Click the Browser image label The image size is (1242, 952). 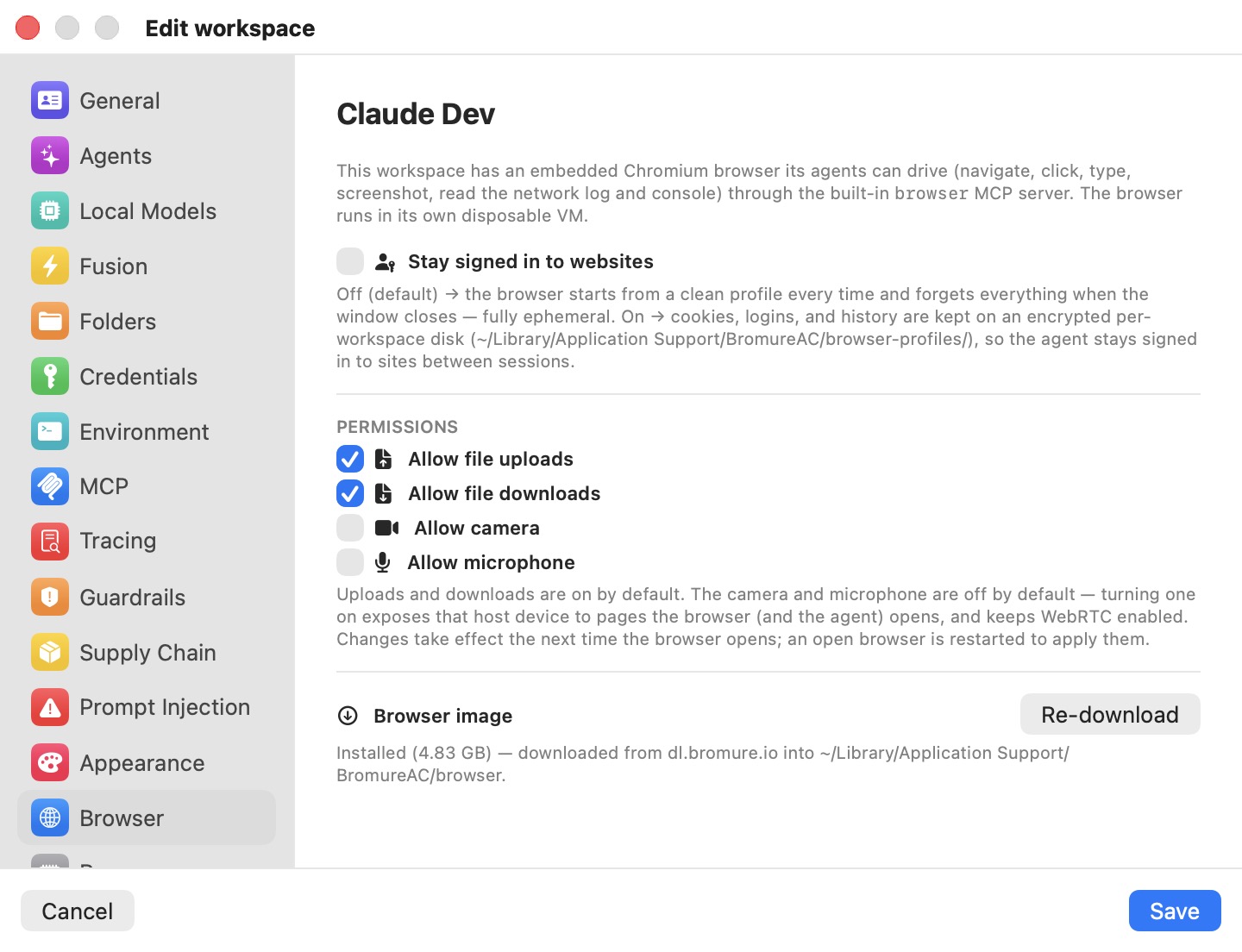[443, 716]
